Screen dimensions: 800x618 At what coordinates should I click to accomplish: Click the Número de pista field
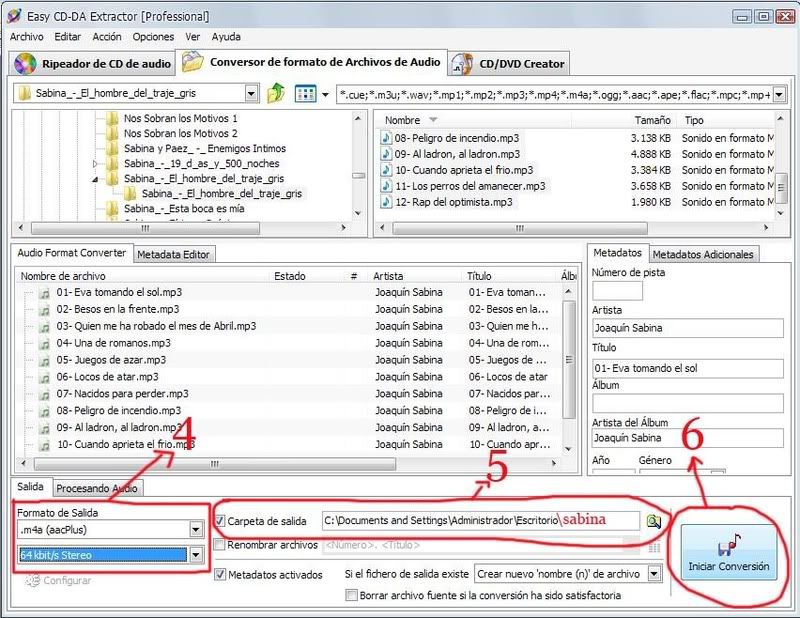tap(617, 291)
